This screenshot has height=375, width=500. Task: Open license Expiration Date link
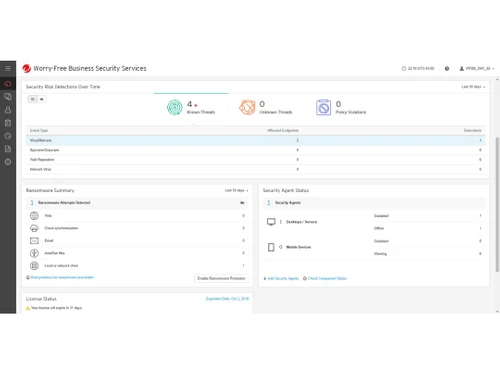coord(227,299)
